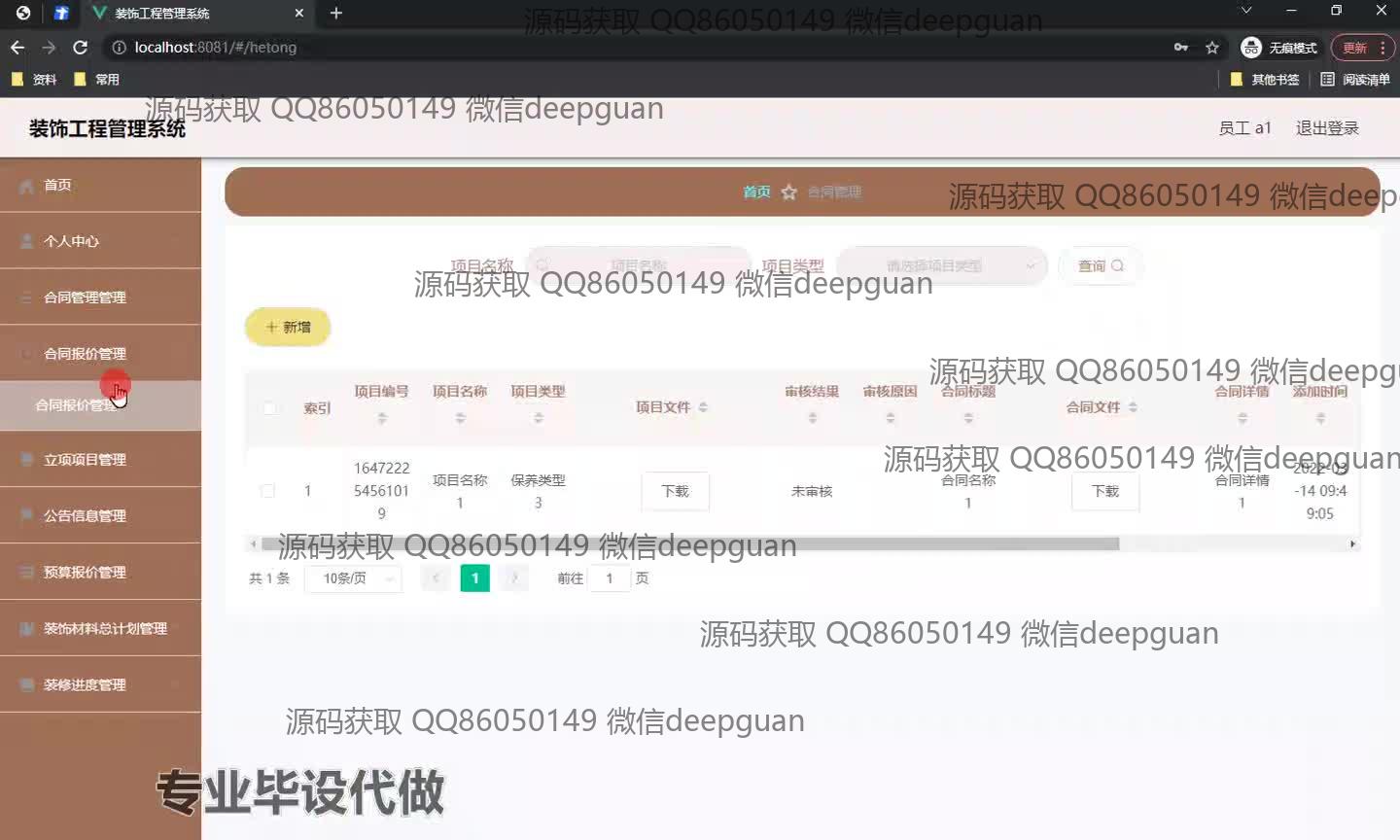The width and height of the screenshot is (1400, 840).
Task: Go back with the browser back arrow
Action: tap(17, 47)
